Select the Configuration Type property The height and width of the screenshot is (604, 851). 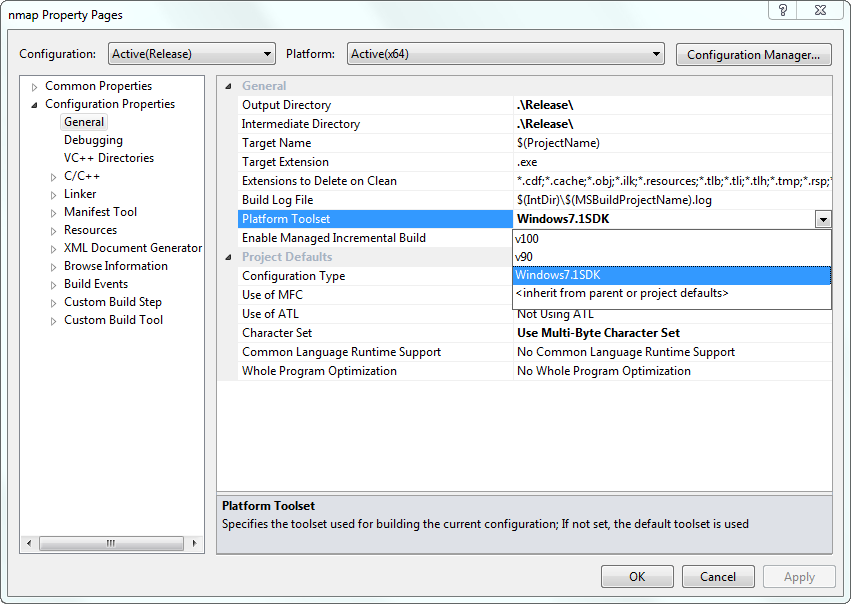[375, 276]
